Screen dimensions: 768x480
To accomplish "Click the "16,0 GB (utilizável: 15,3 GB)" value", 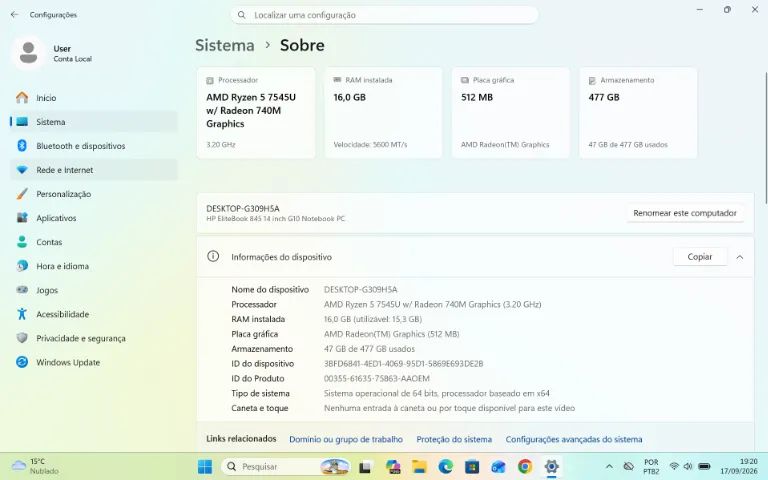I will (373, 319).
